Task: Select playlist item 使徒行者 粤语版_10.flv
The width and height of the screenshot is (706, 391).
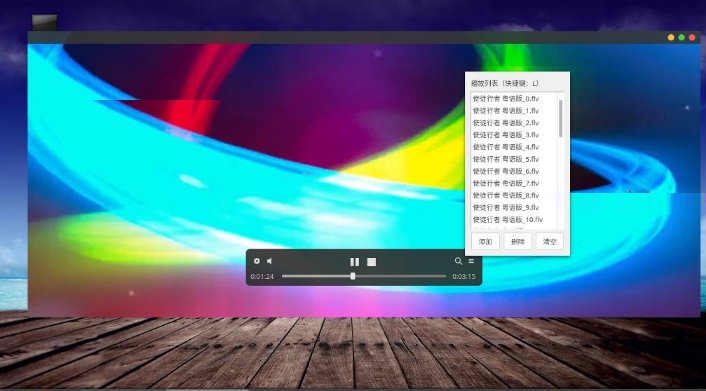Action: 514,219
